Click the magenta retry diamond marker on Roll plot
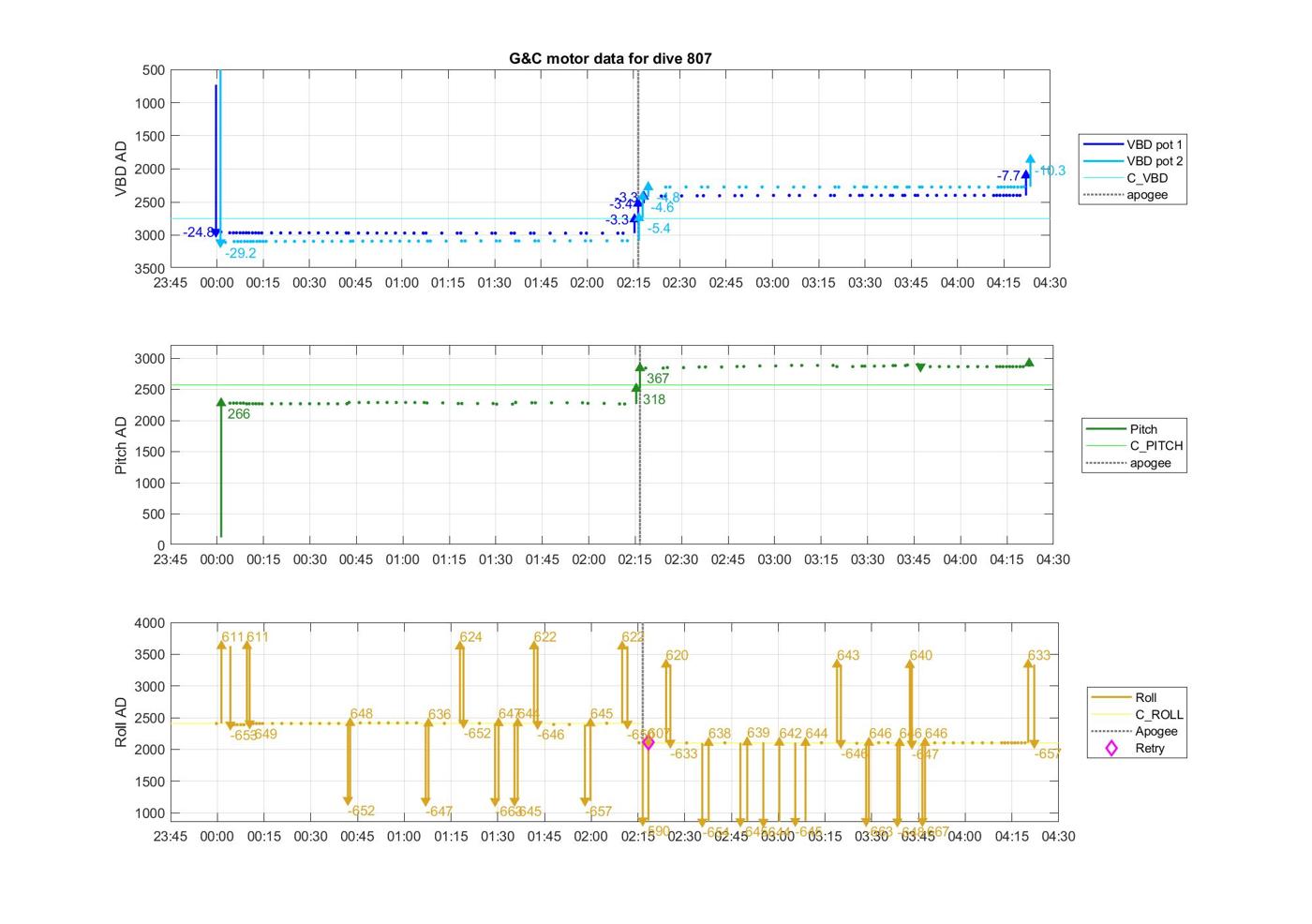Viewport: 1312px width, 924px height. pos(648,742)
